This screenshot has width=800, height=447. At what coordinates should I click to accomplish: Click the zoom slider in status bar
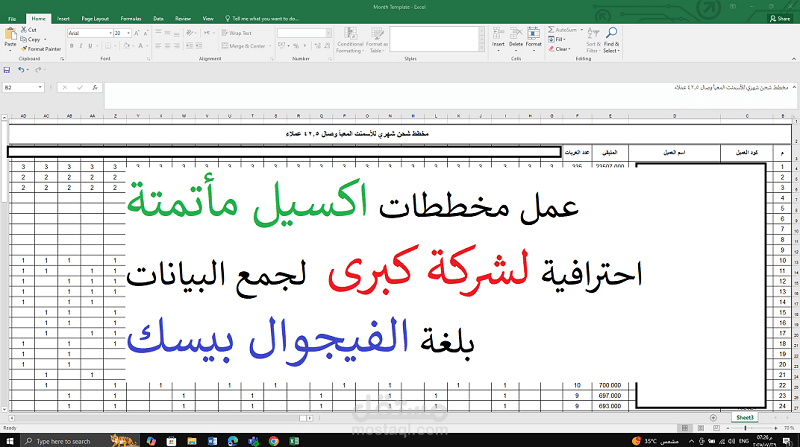[x=746, y=428]
